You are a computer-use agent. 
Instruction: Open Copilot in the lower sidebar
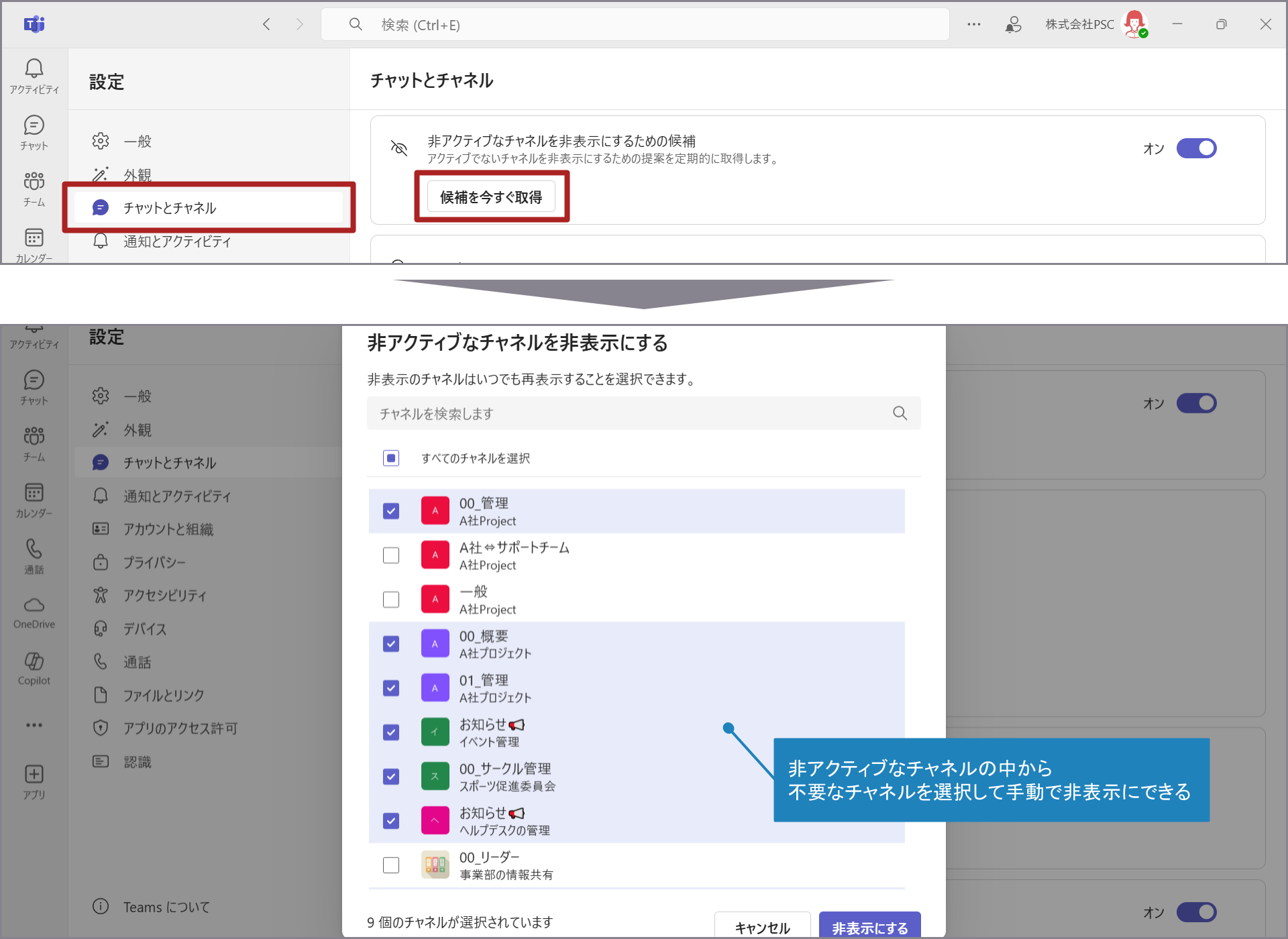pos(34,669)
